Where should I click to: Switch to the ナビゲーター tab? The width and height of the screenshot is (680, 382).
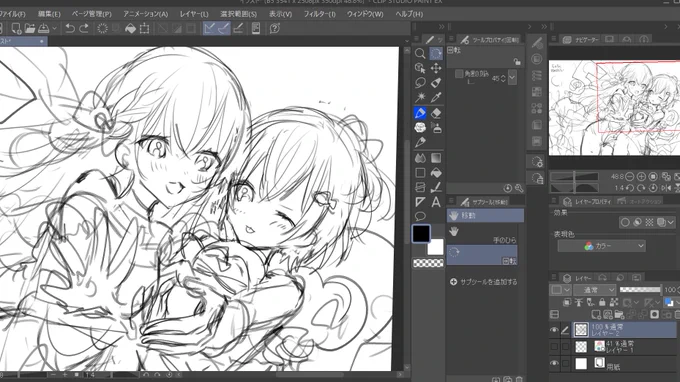point(581,39)
